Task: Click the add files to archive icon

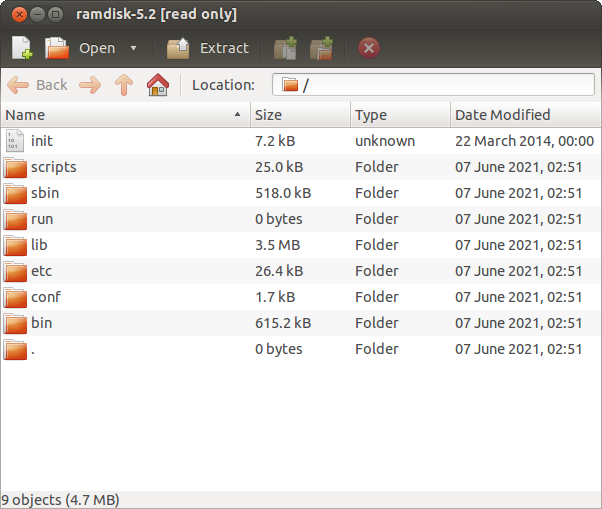Action: 286,48
